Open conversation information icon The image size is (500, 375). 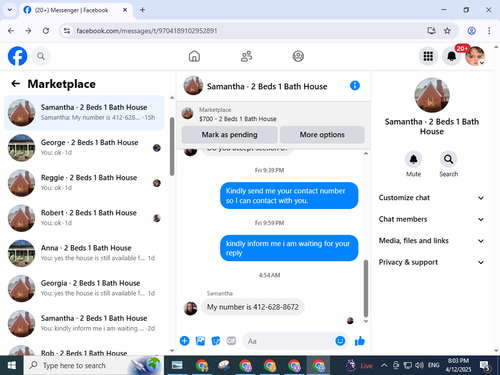[x=355, y=86]
